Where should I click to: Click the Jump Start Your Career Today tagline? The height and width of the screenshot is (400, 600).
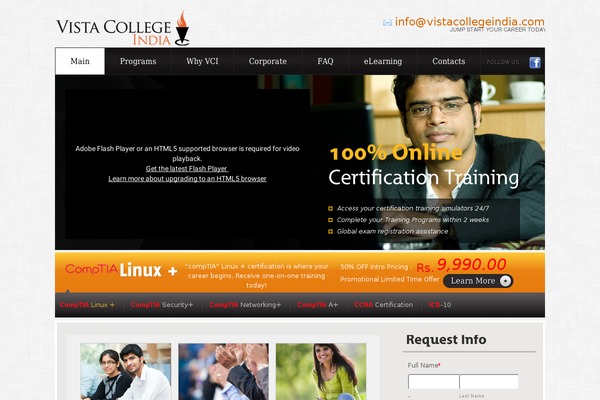[x=497, y=29]
